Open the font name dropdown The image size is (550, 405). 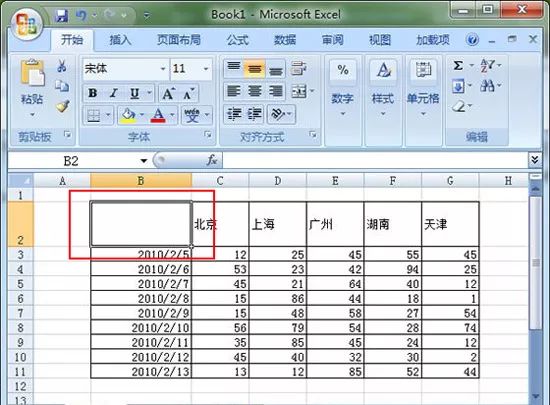pos(163,69)
